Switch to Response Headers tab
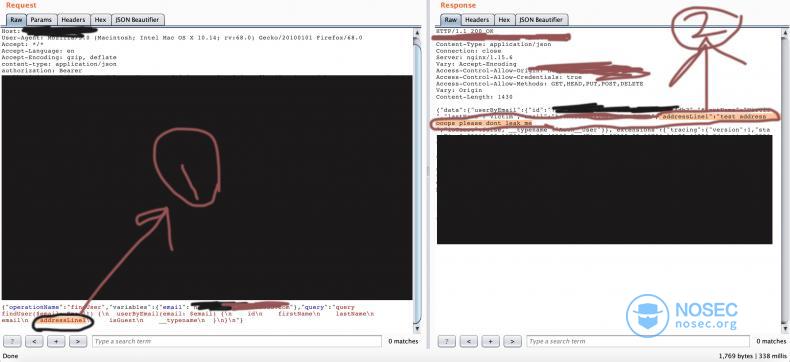The image size is (790, 362). pos(477,20)
